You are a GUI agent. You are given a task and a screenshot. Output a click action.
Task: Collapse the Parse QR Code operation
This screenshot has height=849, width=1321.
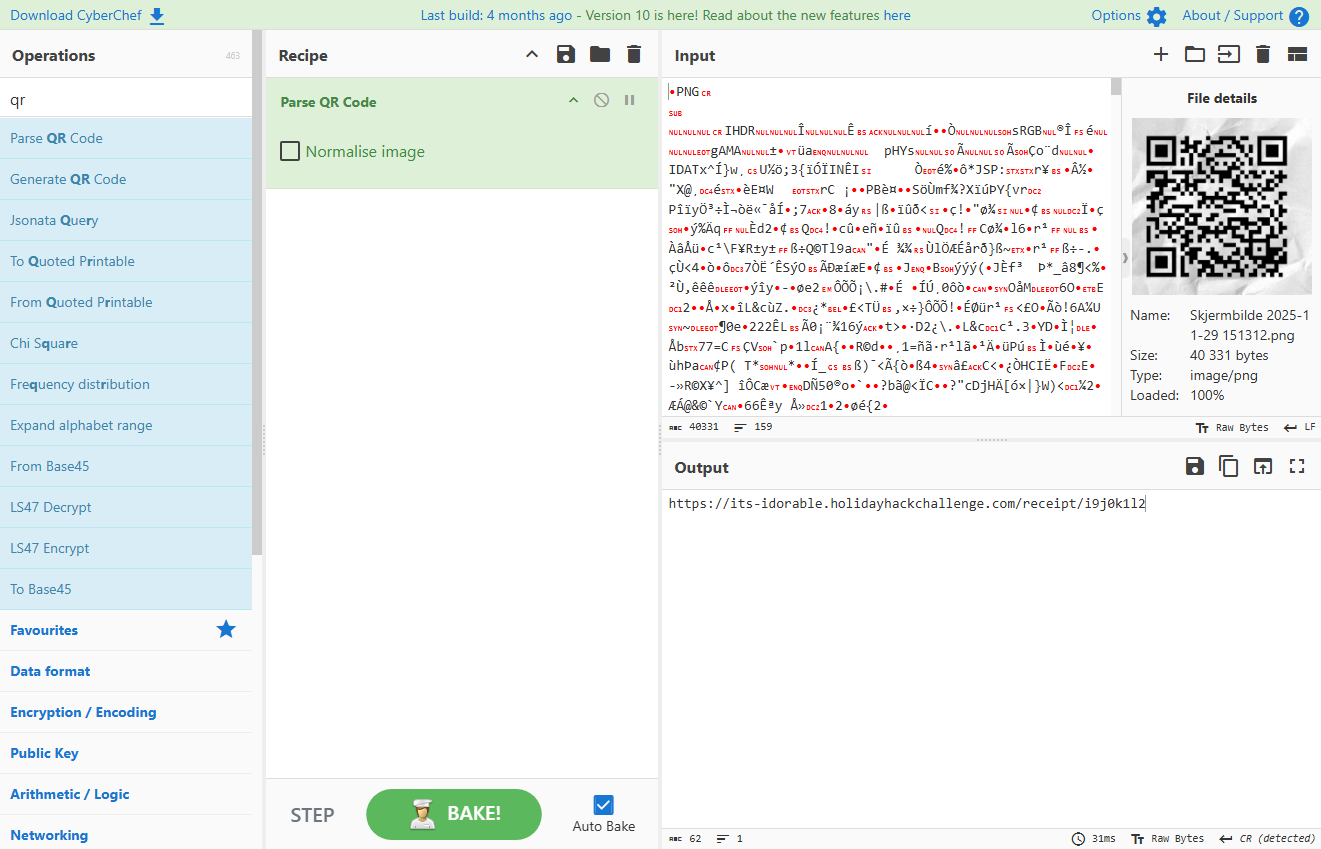573,100
